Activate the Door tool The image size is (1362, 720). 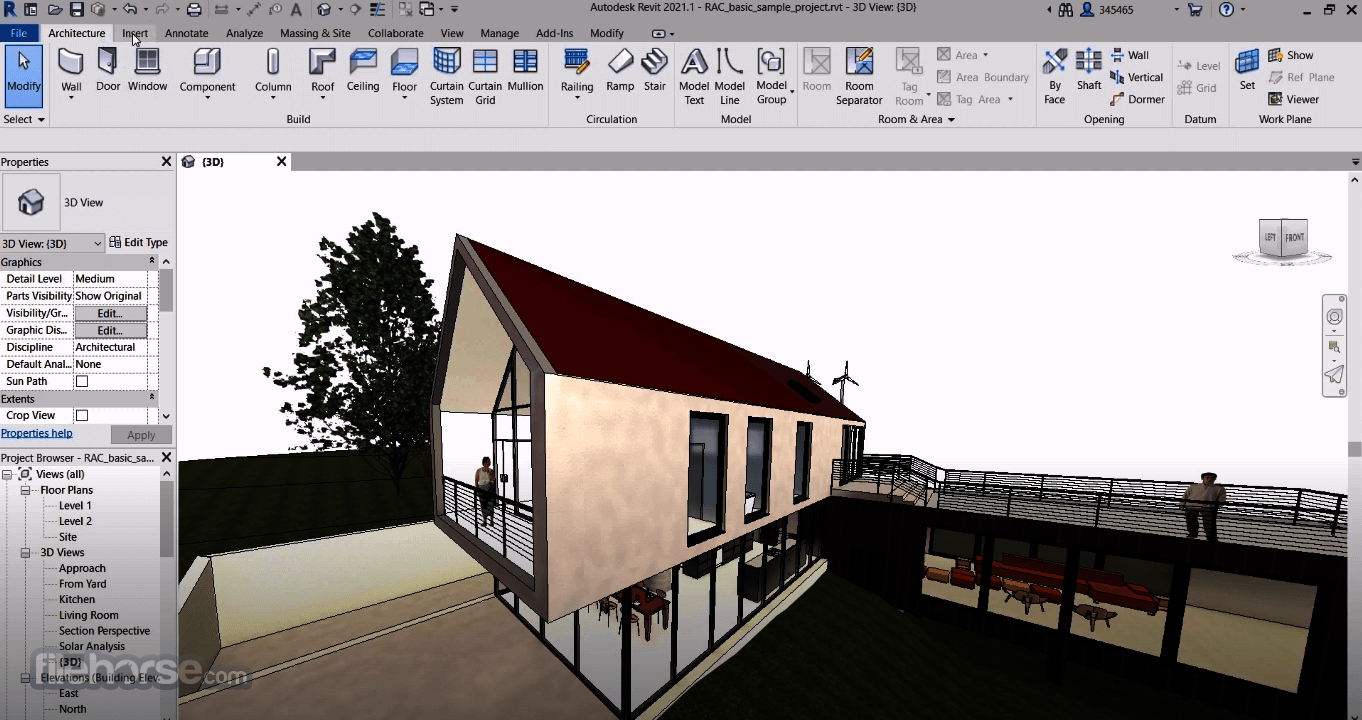(106, 70)
